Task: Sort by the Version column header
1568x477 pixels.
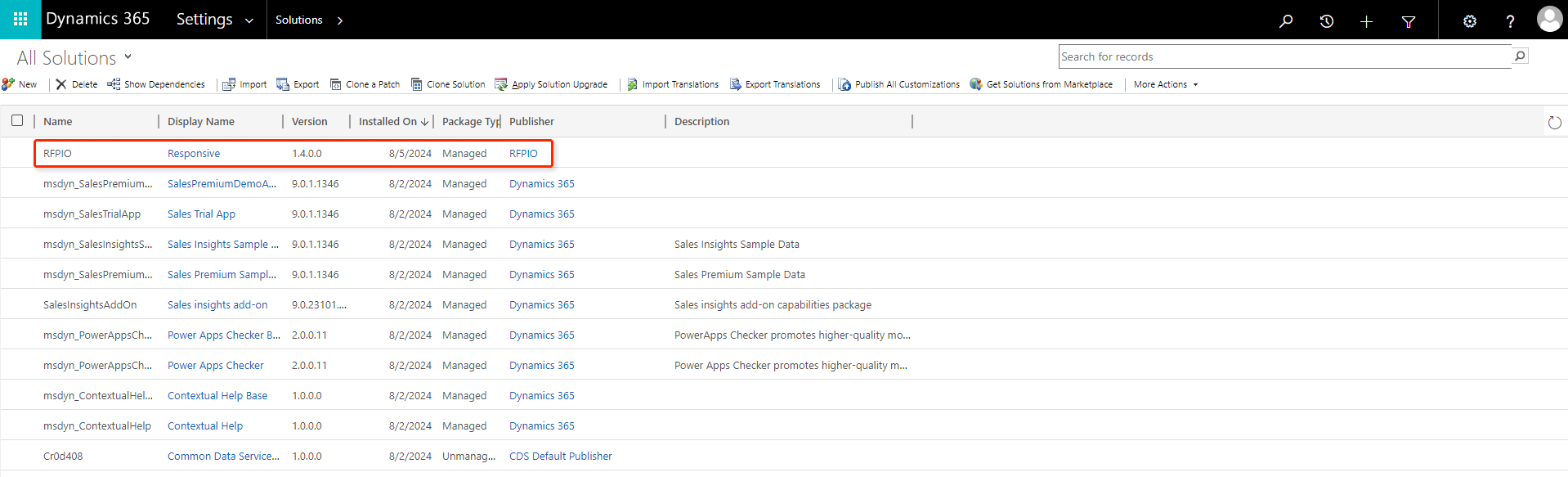Action: [x=310, y=121]
